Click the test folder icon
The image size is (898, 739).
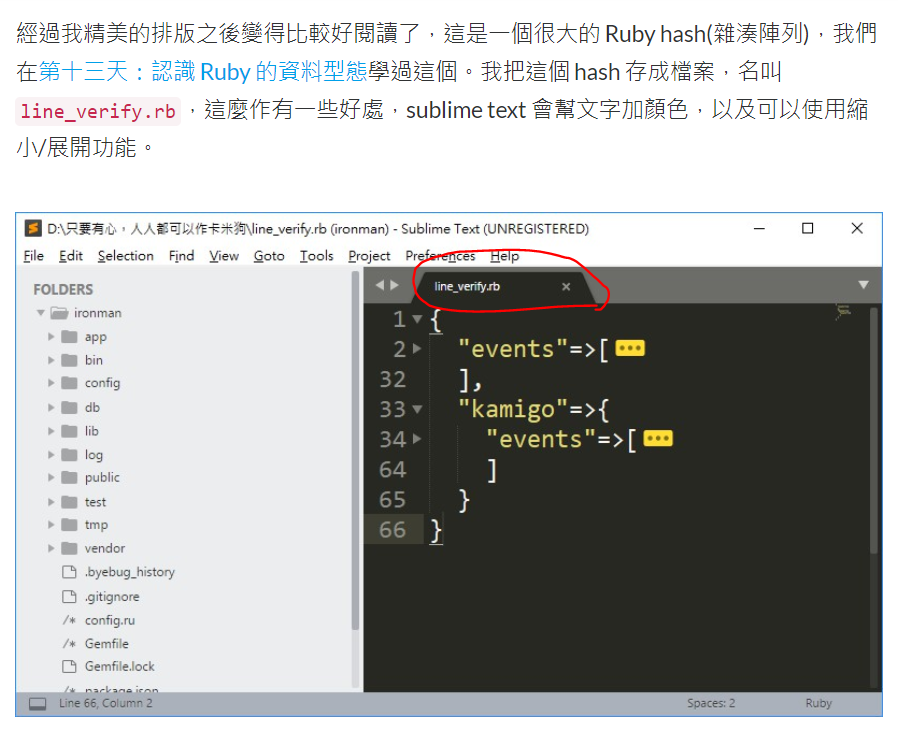(69, 502)
